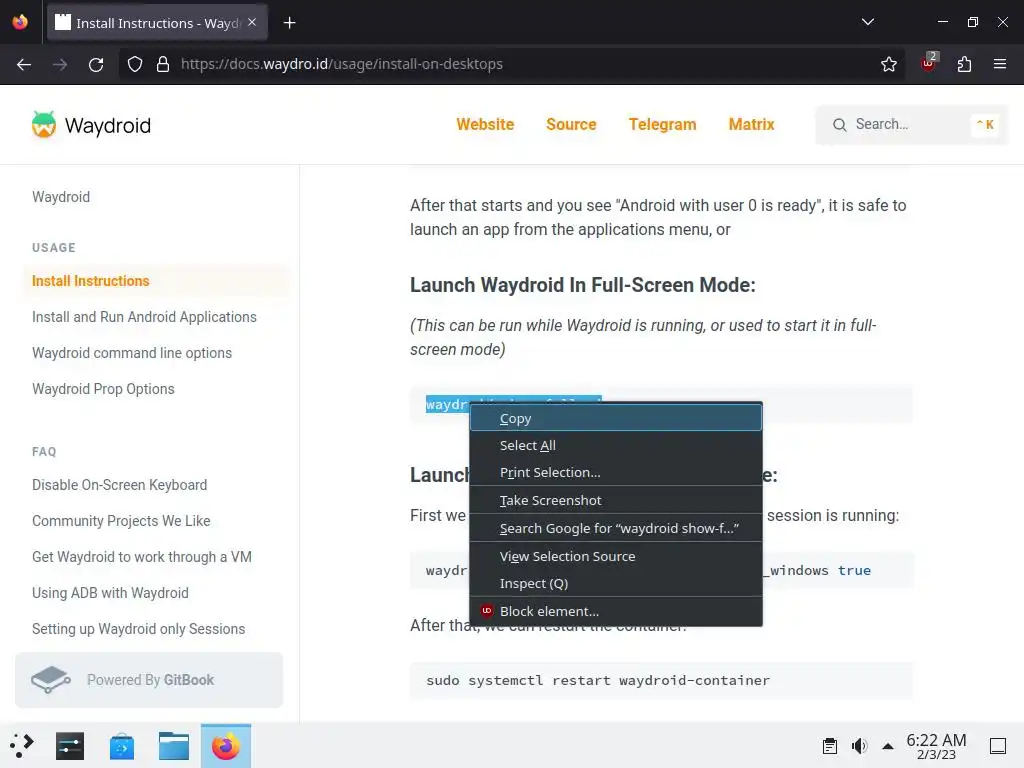Open the Firefox hamburger menu
Screen dimensions: 1024x768
999,64
